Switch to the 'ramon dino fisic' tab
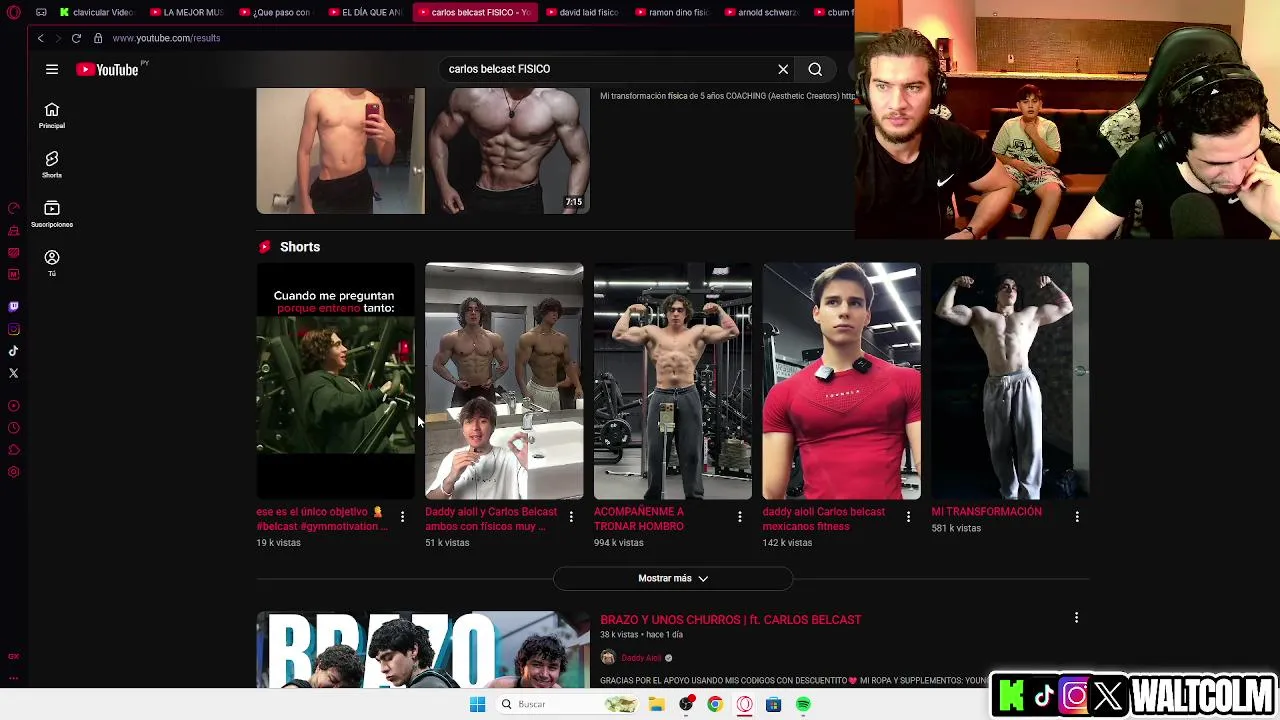The height and width of the screenshot is (720, 1280). (673, 12)
